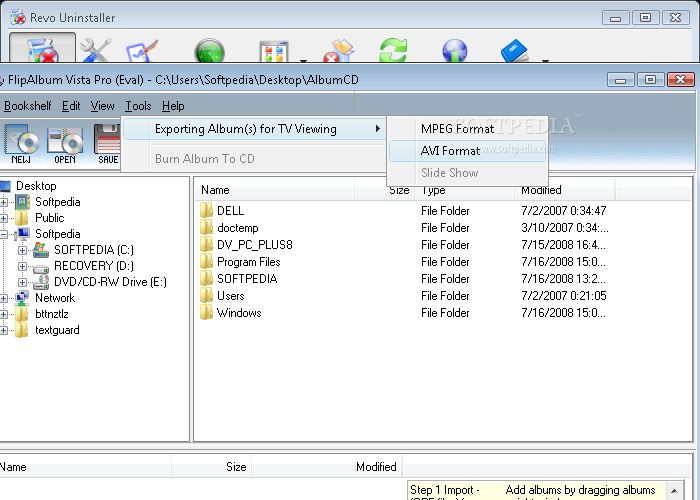Select the SOFTPEDIA folder in file list
The image size is (700, 500).
tap(404, 279)
